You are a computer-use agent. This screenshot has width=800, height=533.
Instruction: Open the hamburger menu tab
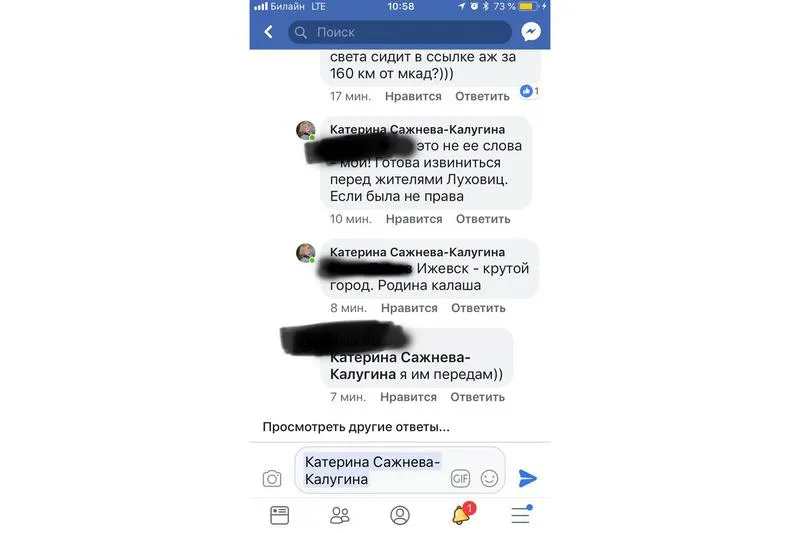[521, 515]
